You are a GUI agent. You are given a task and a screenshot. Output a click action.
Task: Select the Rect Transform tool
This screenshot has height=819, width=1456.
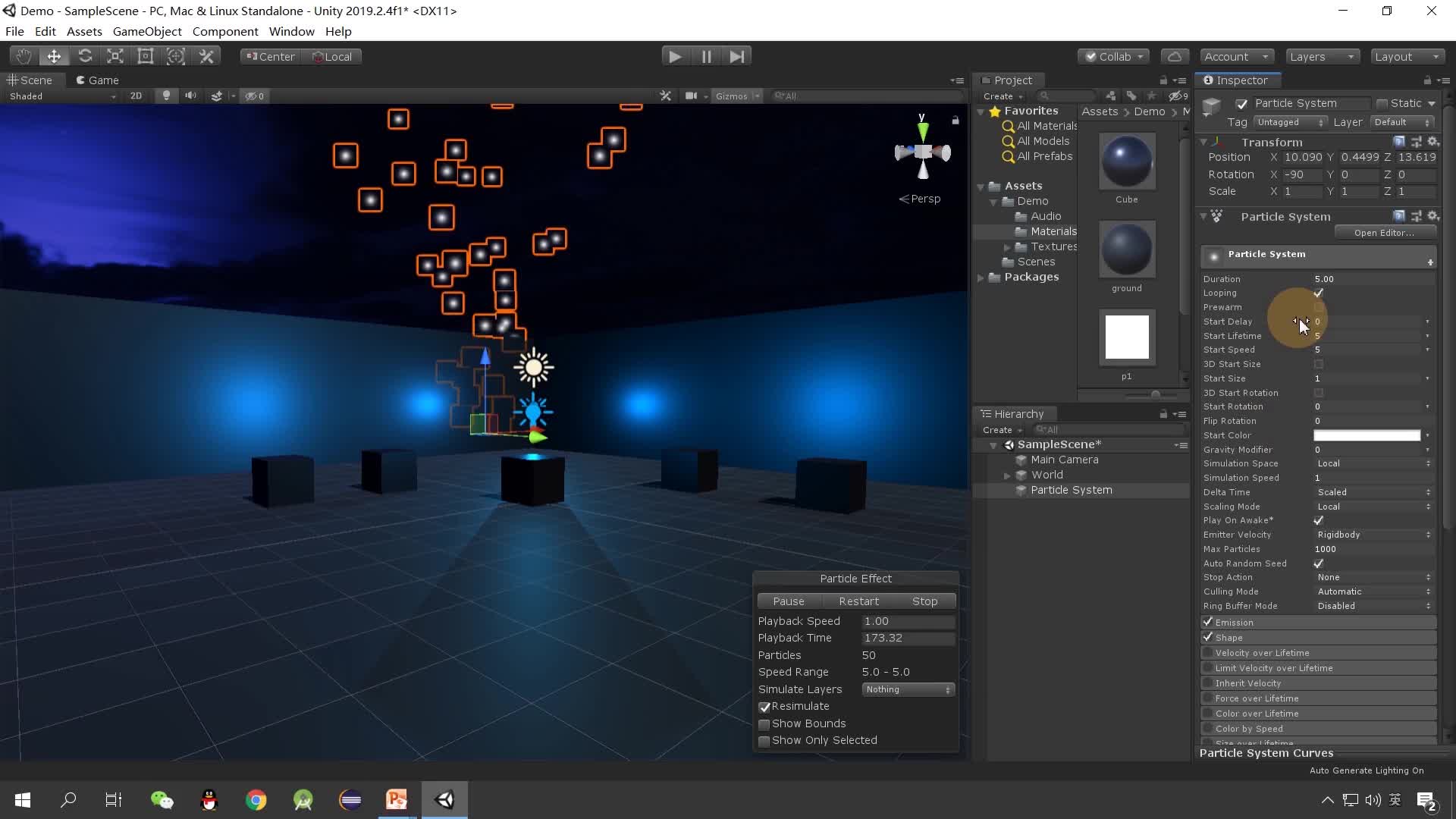146,56
